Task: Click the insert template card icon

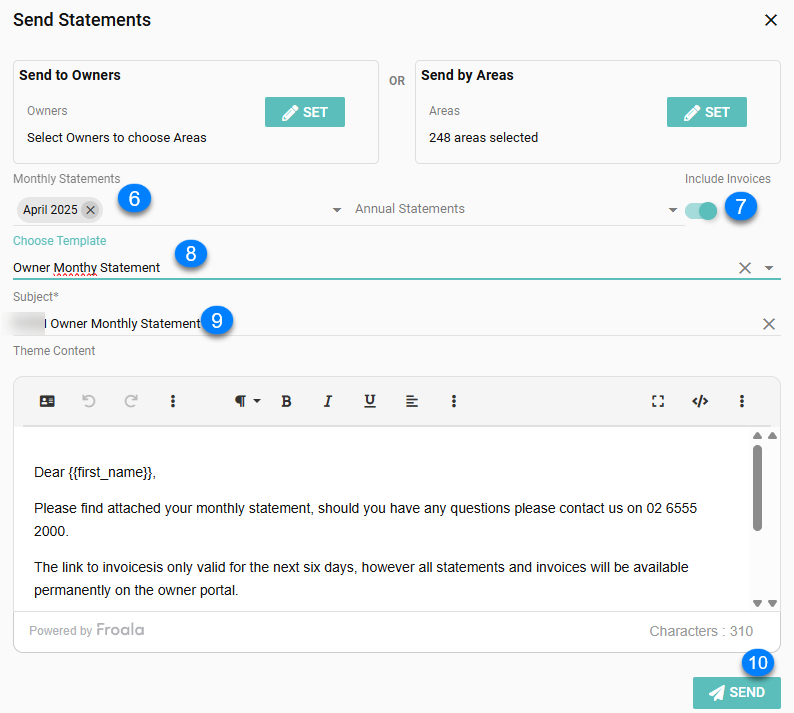Action: (47, 401)
